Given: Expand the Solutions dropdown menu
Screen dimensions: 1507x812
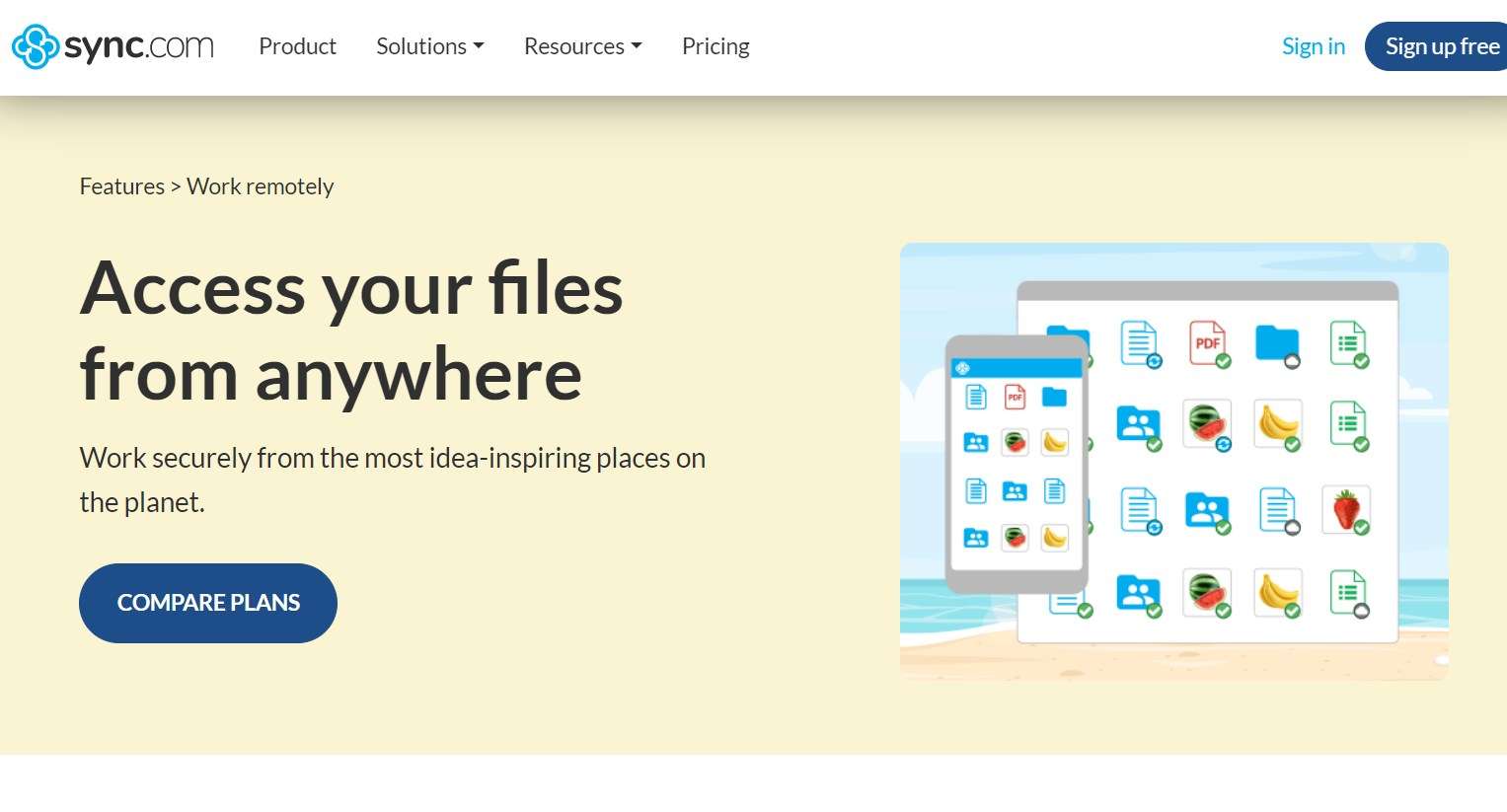Looking at the screenshot, I should click(429, 46).
